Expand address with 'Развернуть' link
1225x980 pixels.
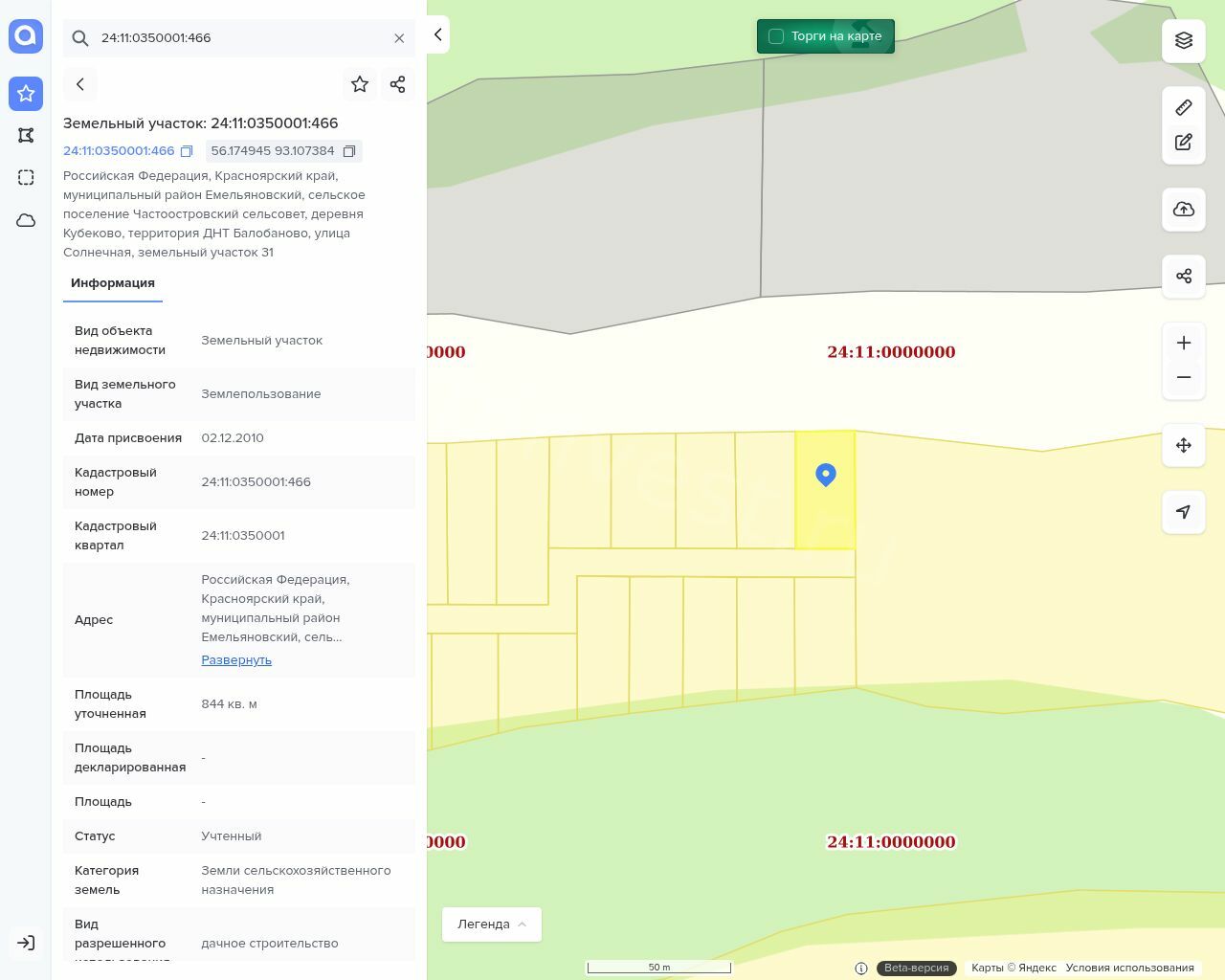pyautogui.click(x=236, y=660)
